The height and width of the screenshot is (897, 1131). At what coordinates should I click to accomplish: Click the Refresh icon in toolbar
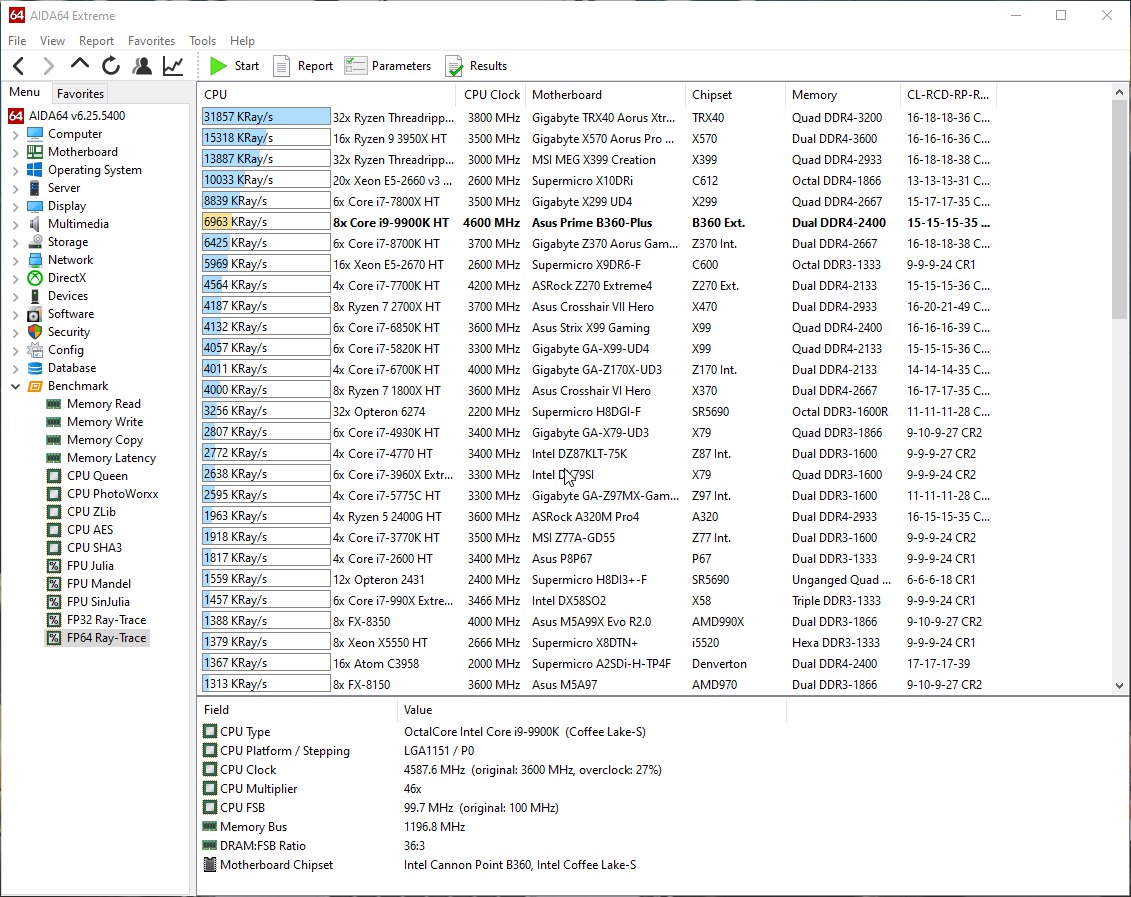pos(110,66)
